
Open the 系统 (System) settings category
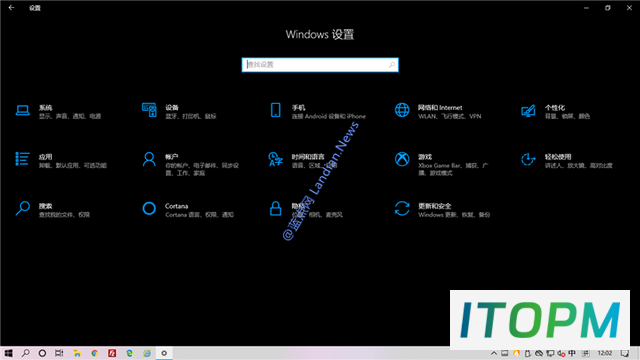coord(58,111)
